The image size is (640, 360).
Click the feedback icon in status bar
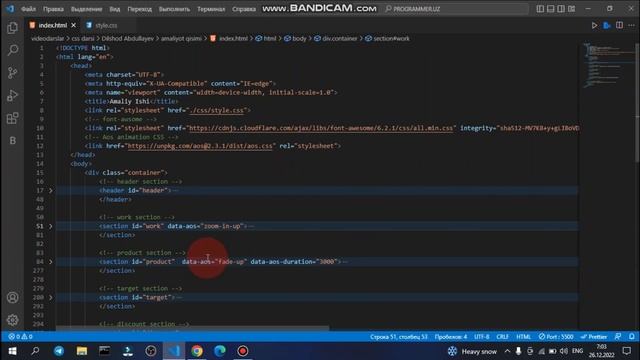(x=618, y=337)
